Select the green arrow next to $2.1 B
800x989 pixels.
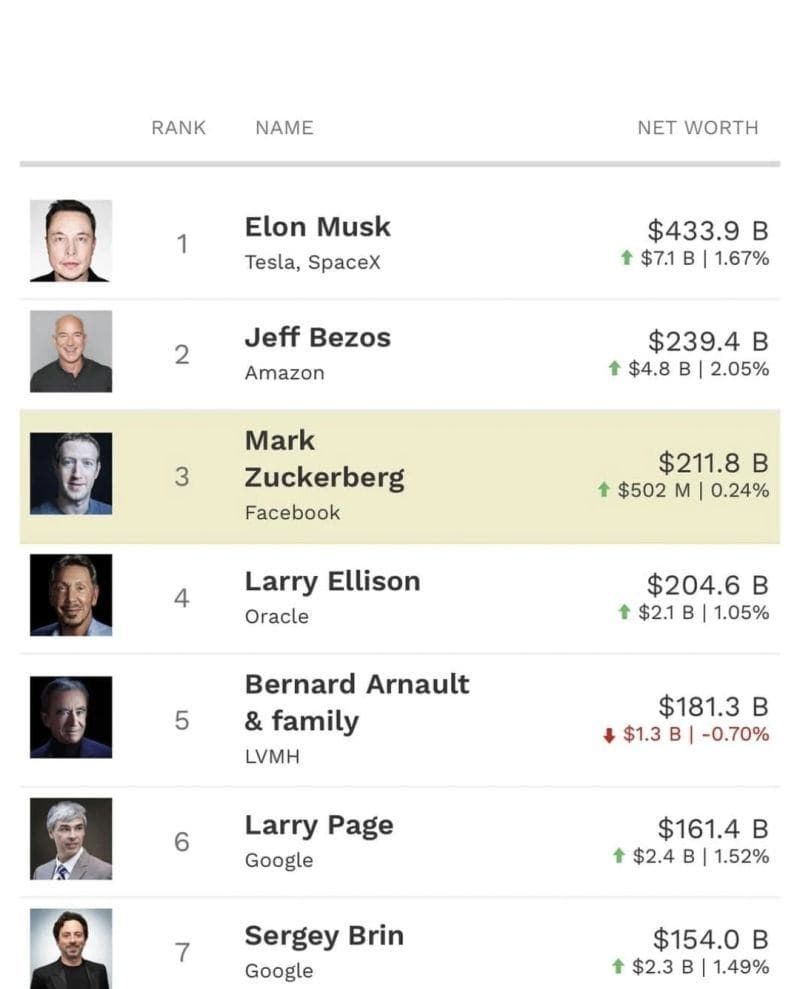(625, 612)
